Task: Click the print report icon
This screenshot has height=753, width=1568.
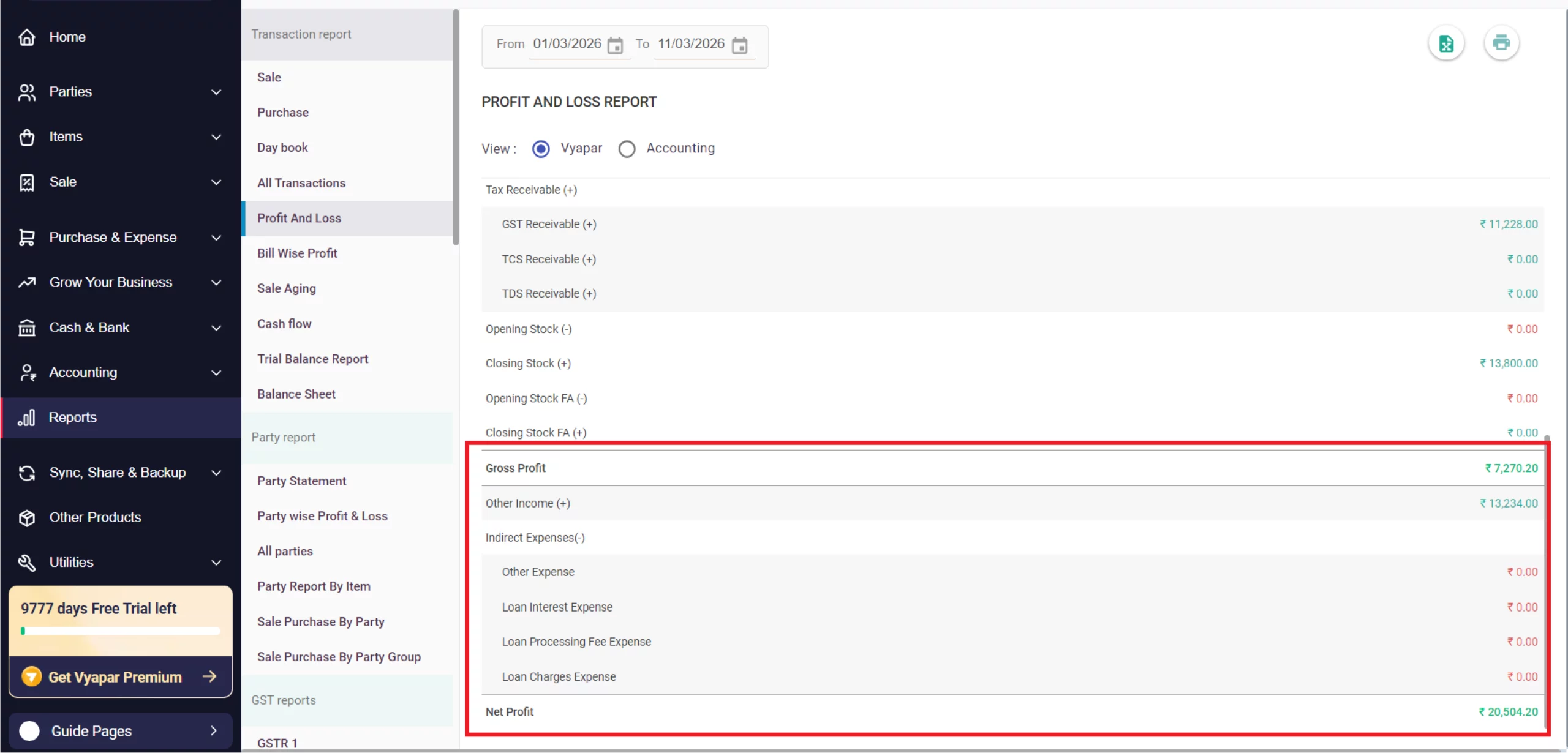Action: [x=1501, y=43]
